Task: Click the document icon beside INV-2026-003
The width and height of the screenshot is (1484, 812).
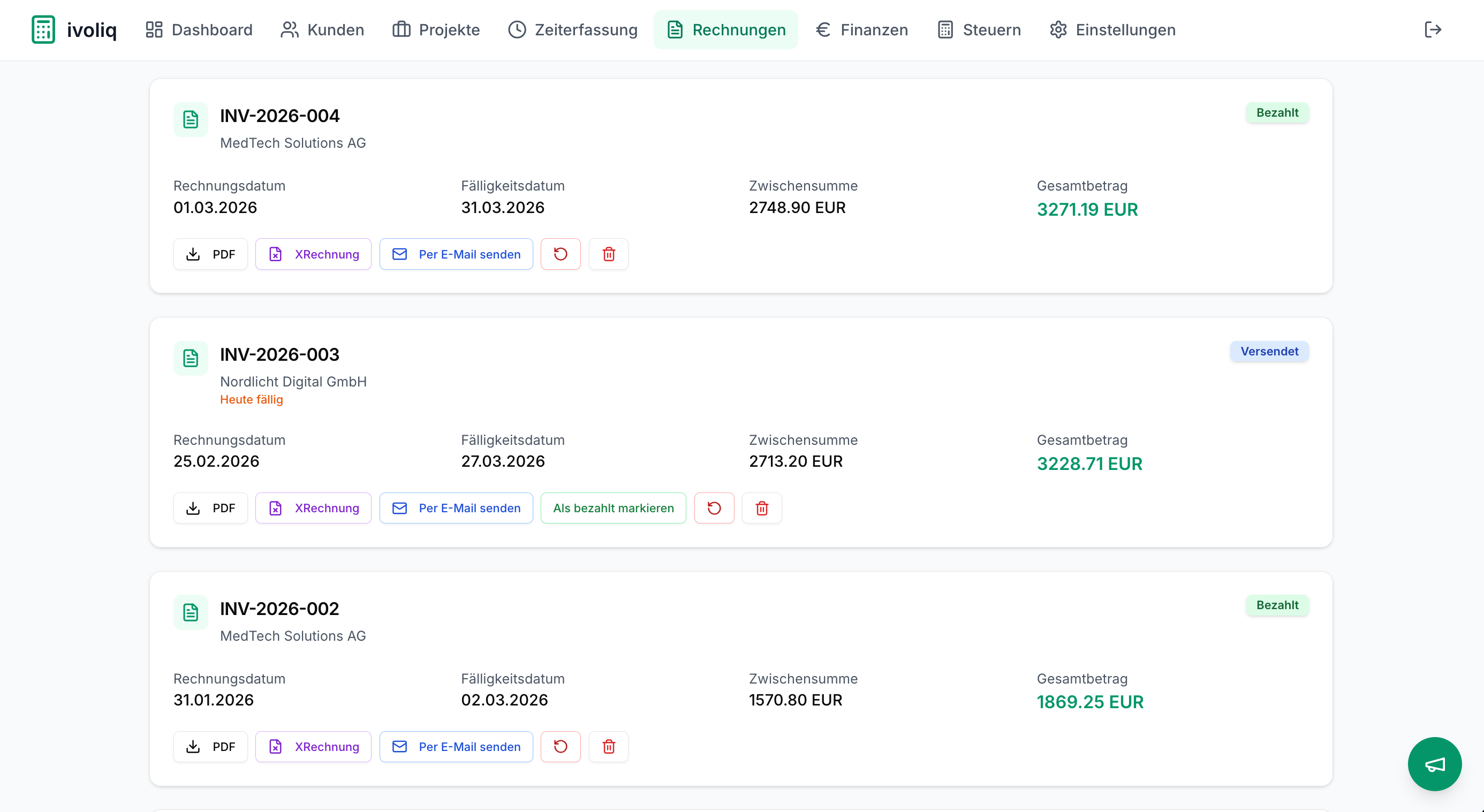Action: click(191, 358)
